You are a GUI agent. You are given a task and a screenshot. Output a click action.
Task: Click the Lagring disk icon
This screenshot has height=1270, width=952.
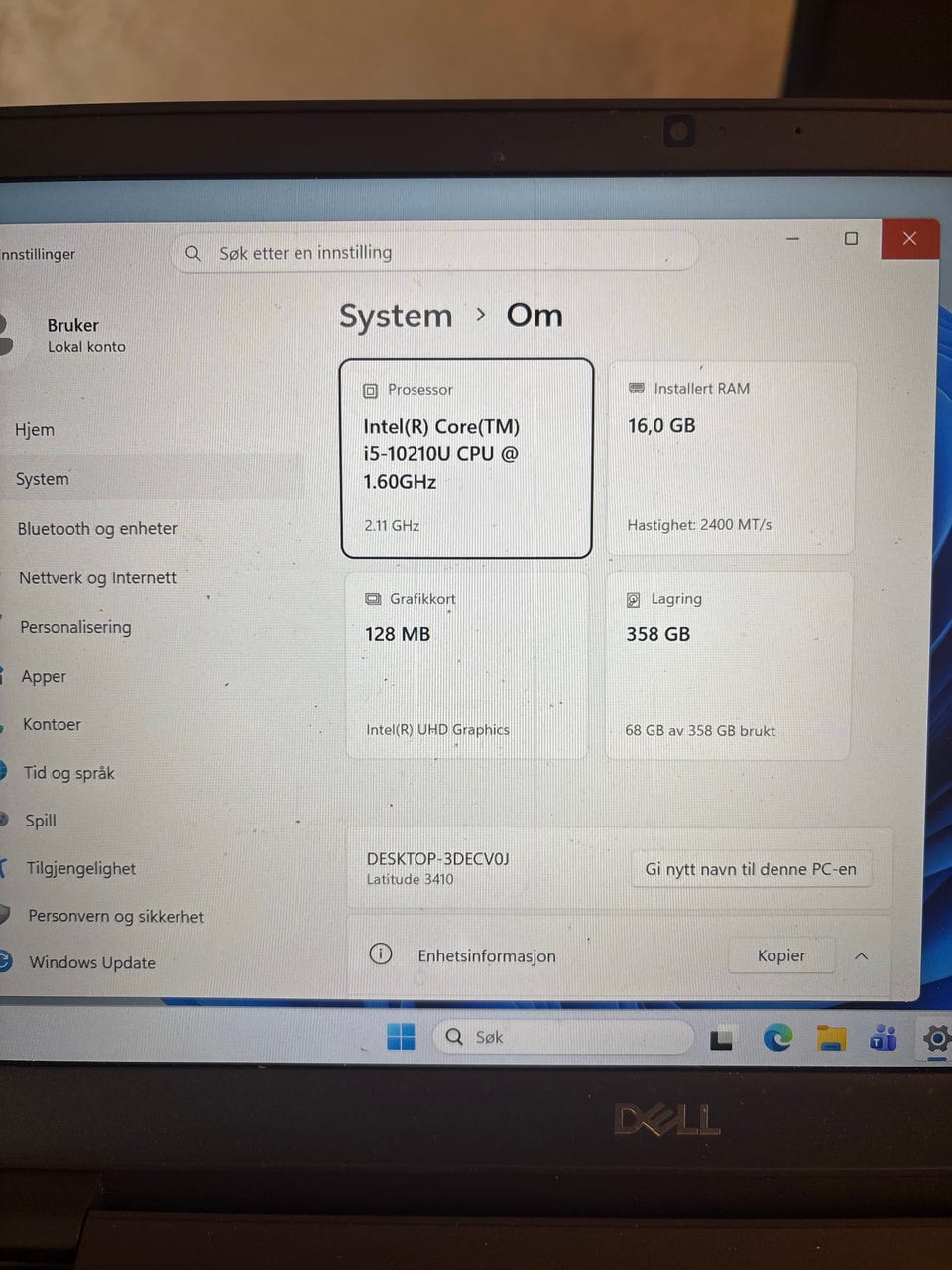pos(633,600)
